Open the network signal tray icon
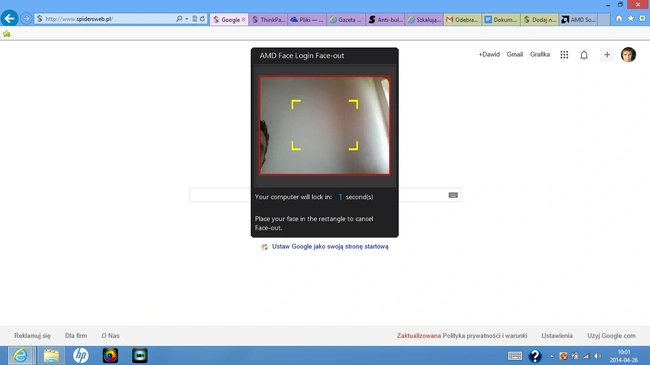This screenshot has height=365, width=650. [x=586, y=356]
